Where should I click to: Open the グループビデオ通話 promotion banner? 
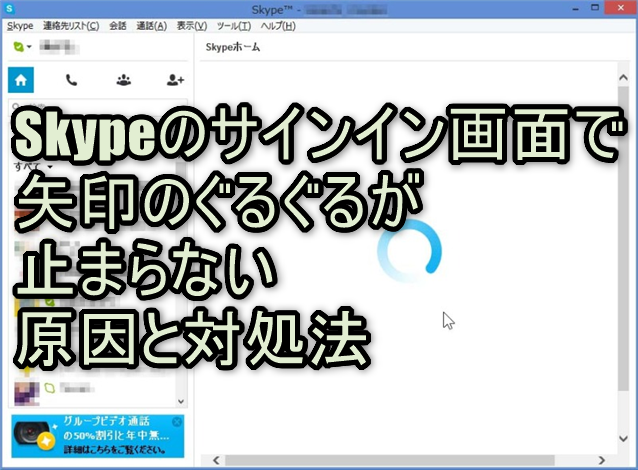(x=98, y=436)
